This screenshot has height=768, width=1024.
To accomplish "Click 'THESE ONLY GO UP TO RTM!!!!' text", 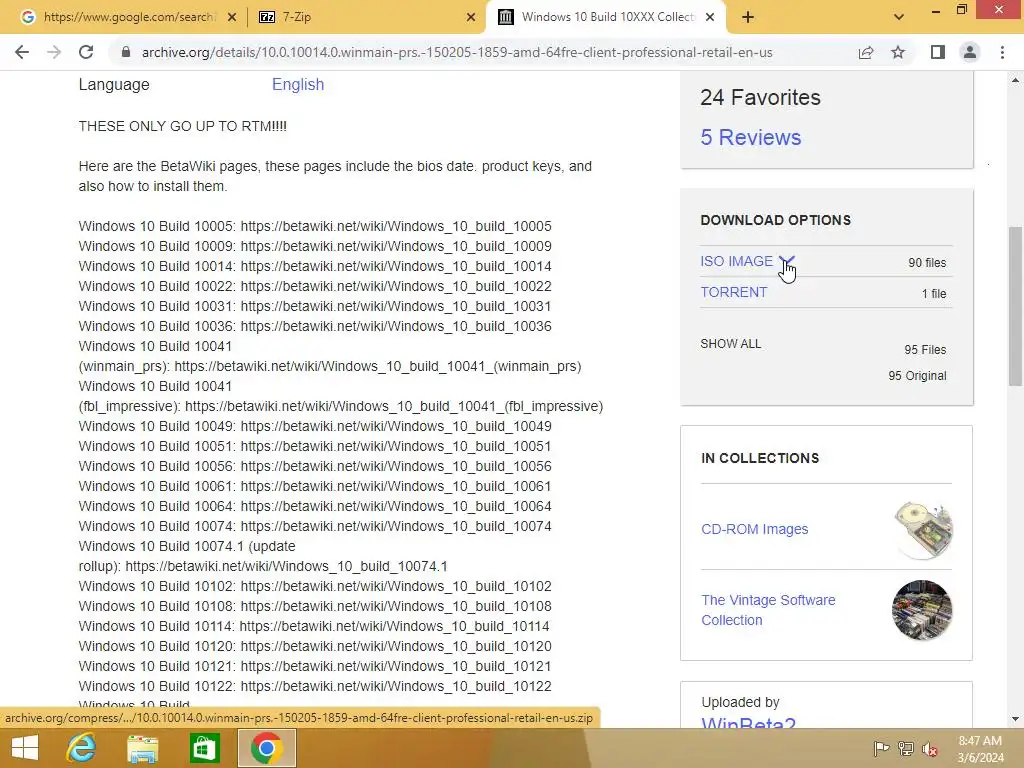I will tap(182, 126).
